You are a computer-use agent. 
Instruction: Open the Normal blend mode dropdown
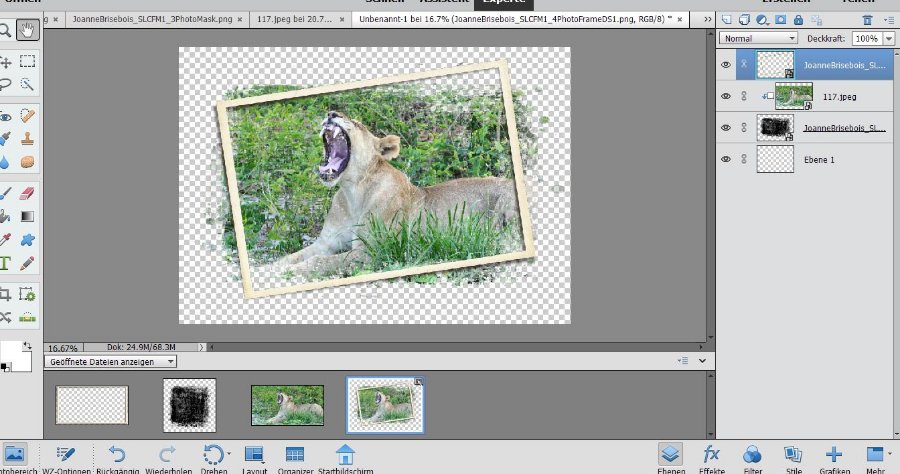point(758,38)
